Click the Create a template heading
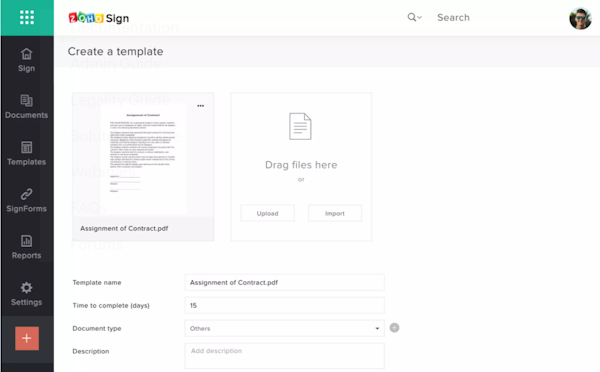Screen dimensions: 600x372 coord(116,52)
